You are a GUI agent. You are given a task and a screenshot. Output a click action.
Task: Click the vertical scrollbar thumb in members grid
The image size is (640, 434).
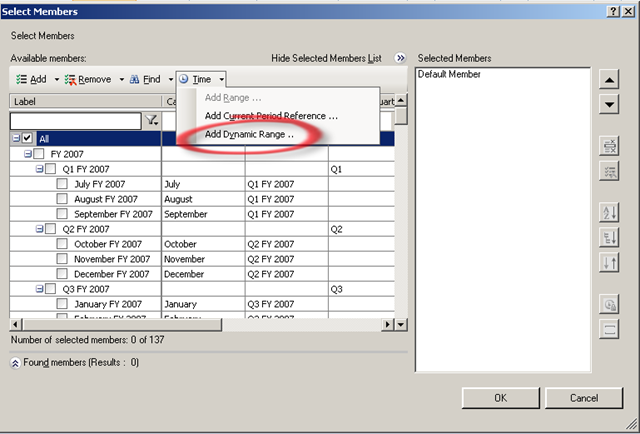(x=401, y=115)
